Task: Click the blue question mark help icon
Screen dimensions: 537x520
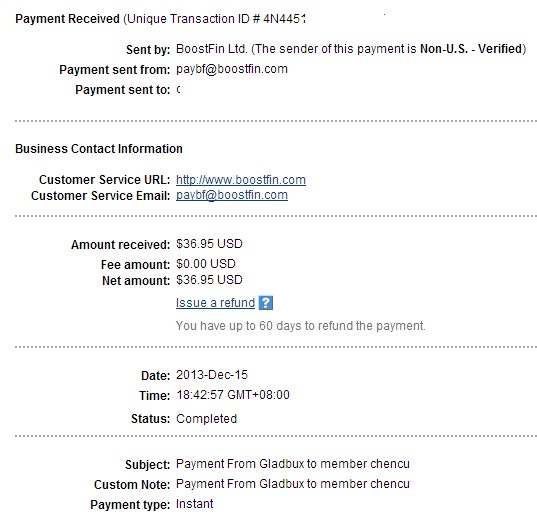Action: (x=265, y=303)
